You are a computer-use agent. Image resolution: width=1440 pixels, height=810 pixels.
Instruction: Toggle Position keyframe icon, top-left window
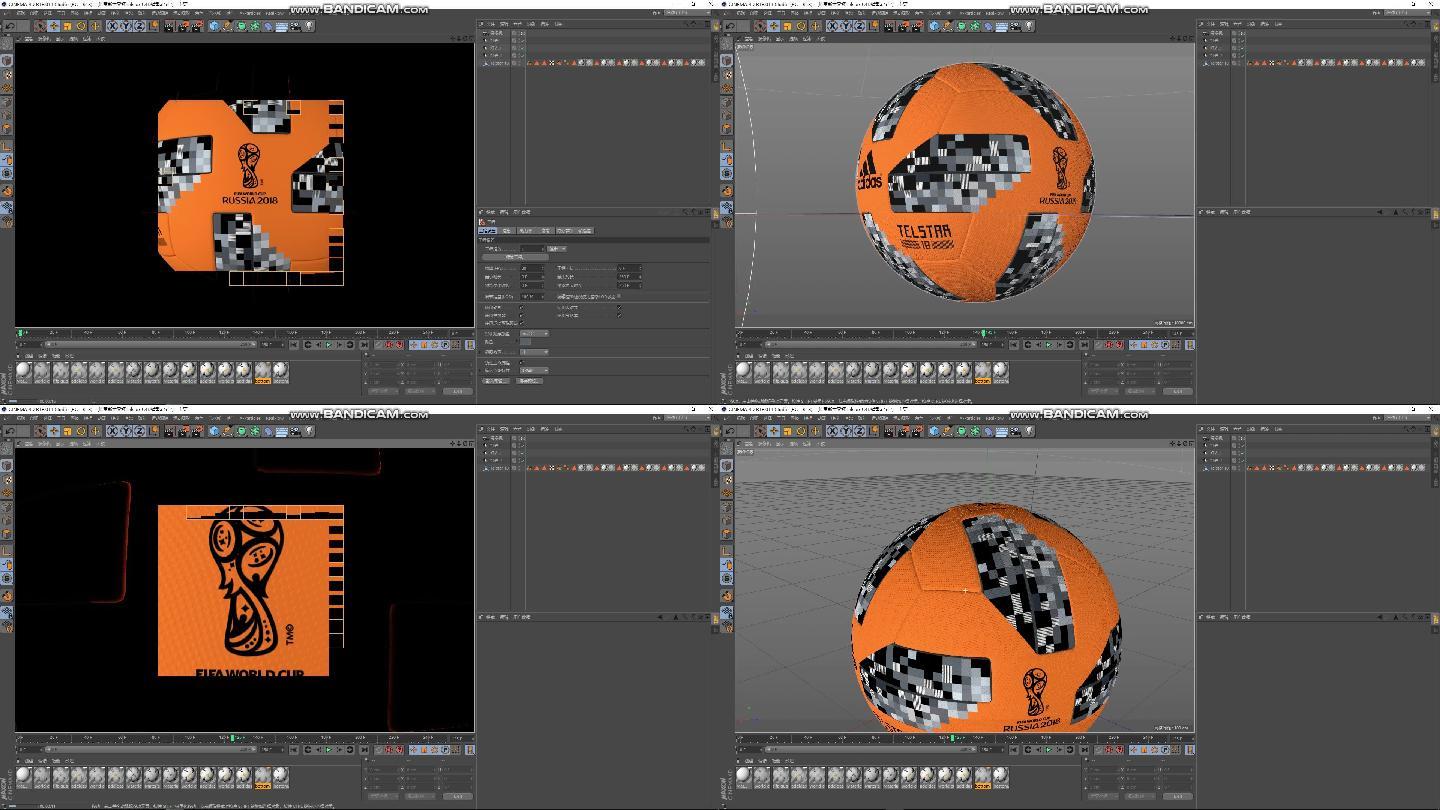413,345
